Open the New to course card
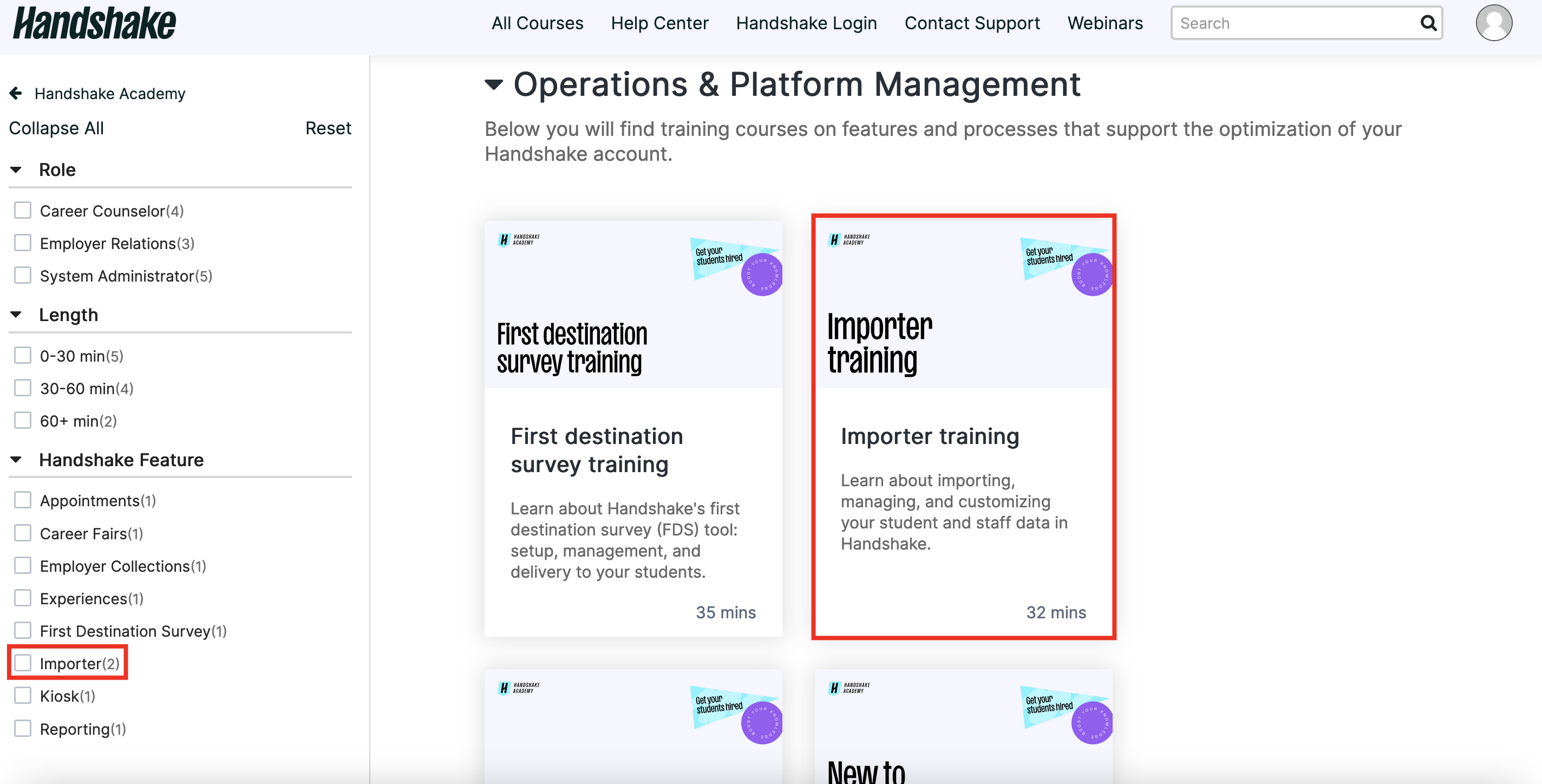The width and height of the screenshot is (1542, 784). click(x=964, y=727)
